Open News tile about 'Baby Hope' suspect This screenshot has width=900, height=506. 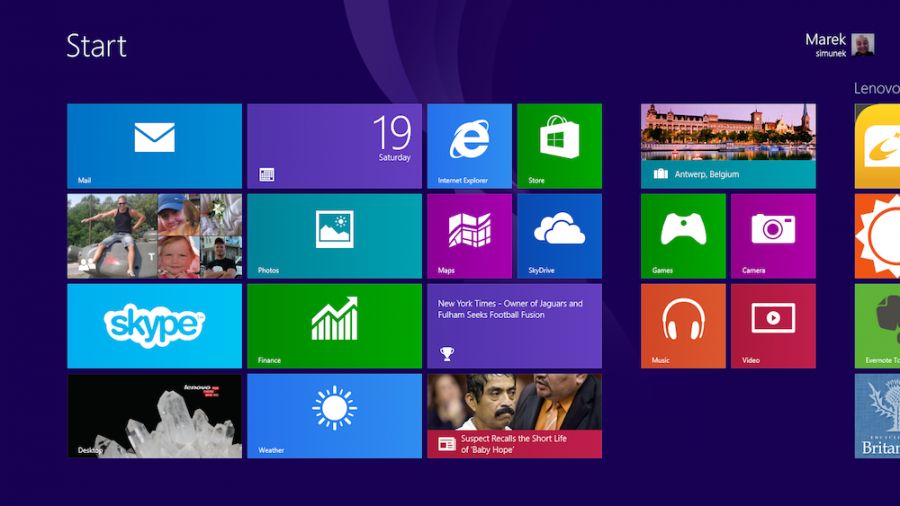[x=515, y=416]
